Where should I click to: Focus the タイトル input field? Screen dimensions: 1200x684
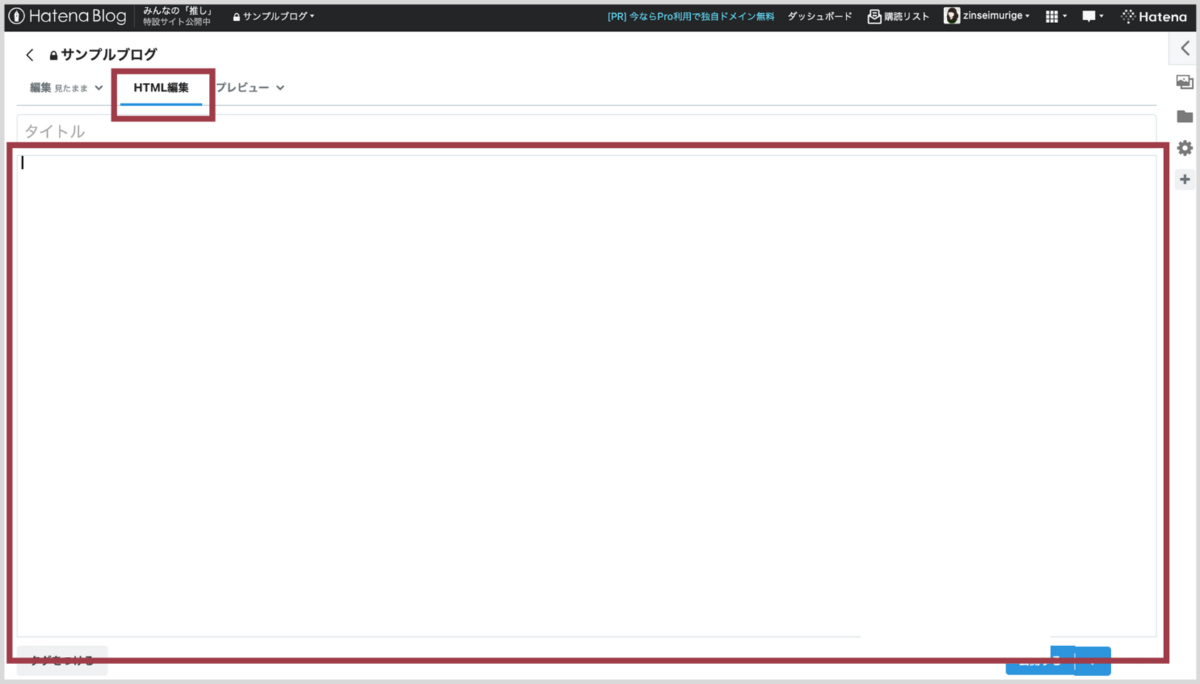point(586,131)
